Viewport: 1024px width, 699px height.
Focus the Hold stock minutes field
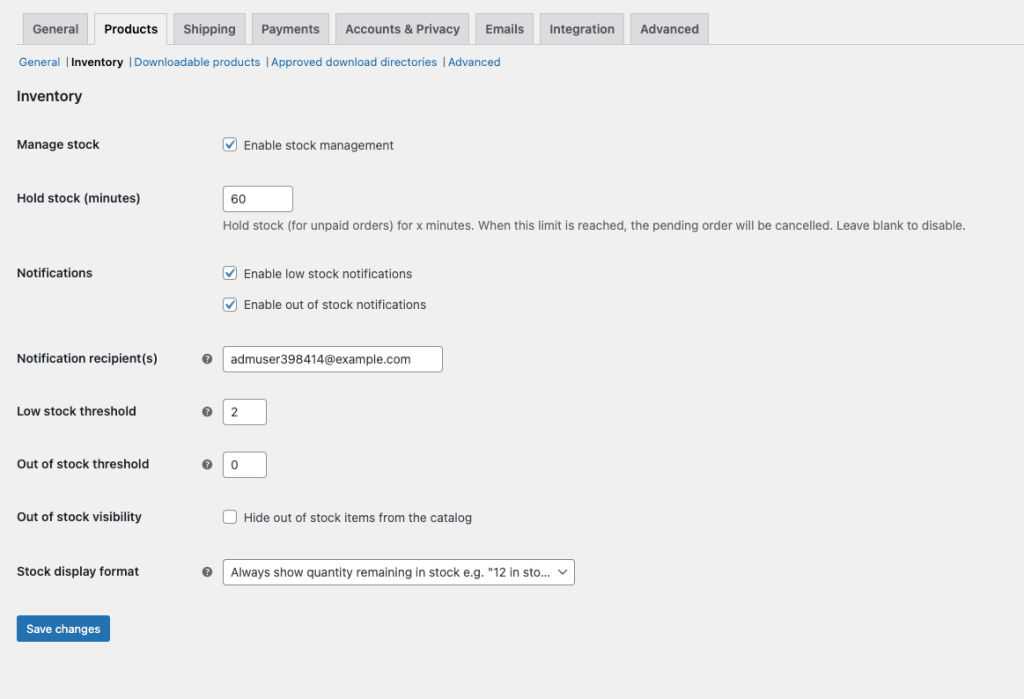(x=258, y=199)
